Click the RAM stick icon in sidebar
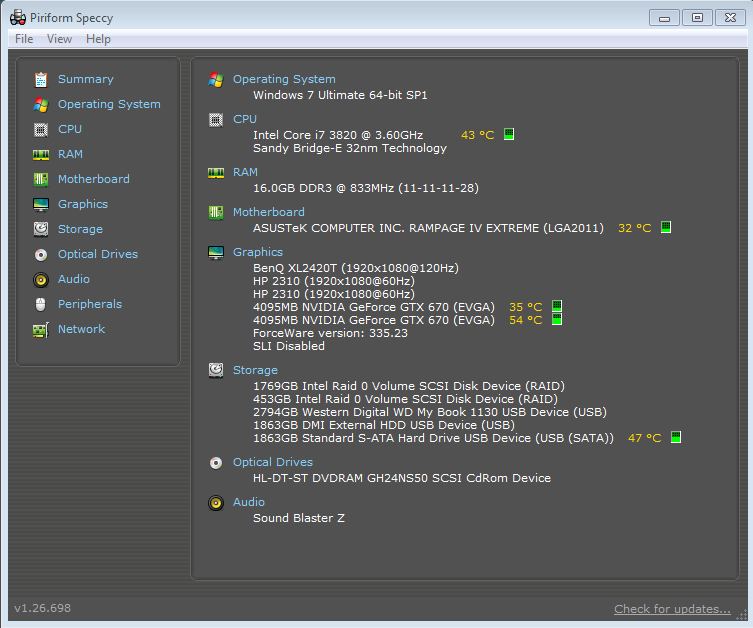The height and width of the screenshot is (628, 753). tap(41, 155)
